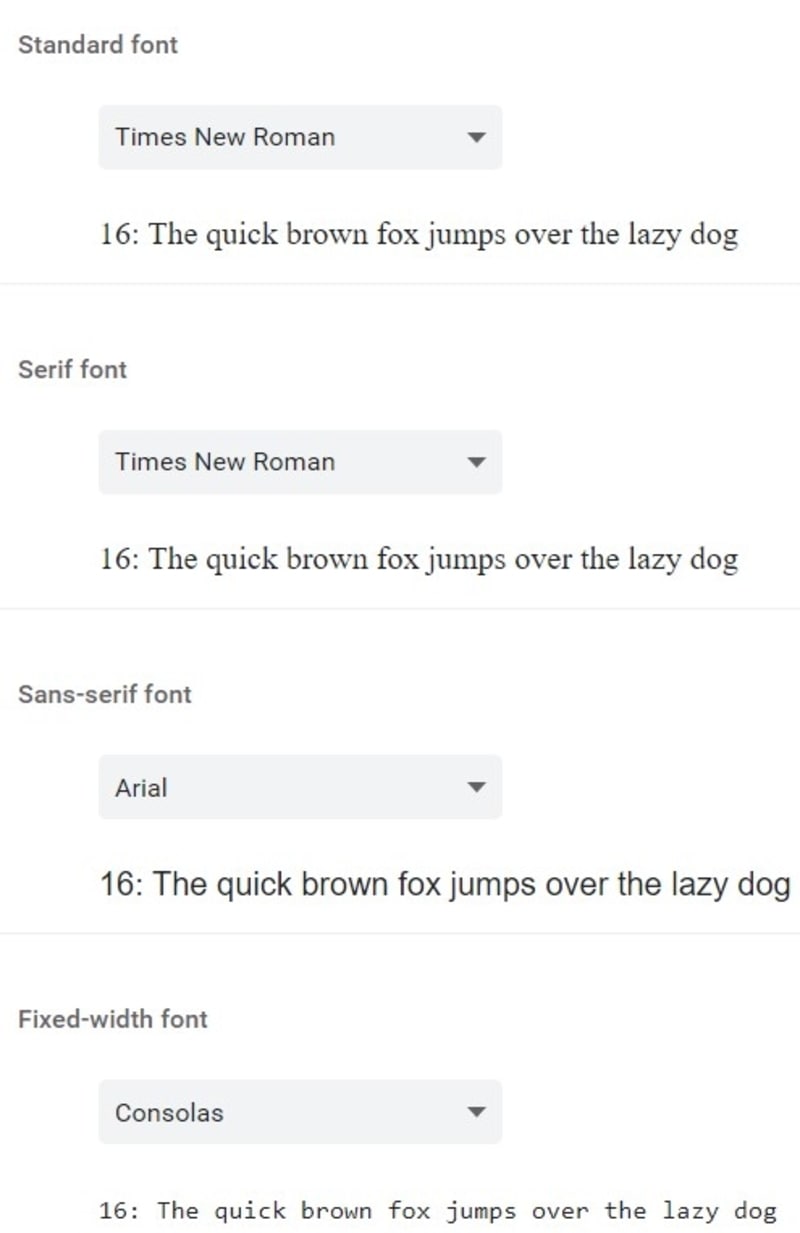
Task: Click the Times New Roman label under Serif font
Action: (225, 462)
